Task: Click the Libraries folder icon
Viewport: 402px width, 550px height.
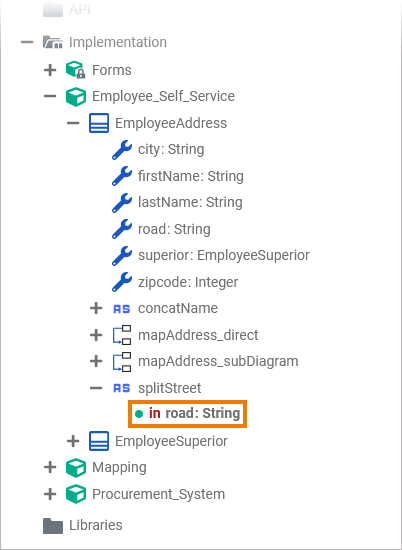Action: [x=53, y=525]
